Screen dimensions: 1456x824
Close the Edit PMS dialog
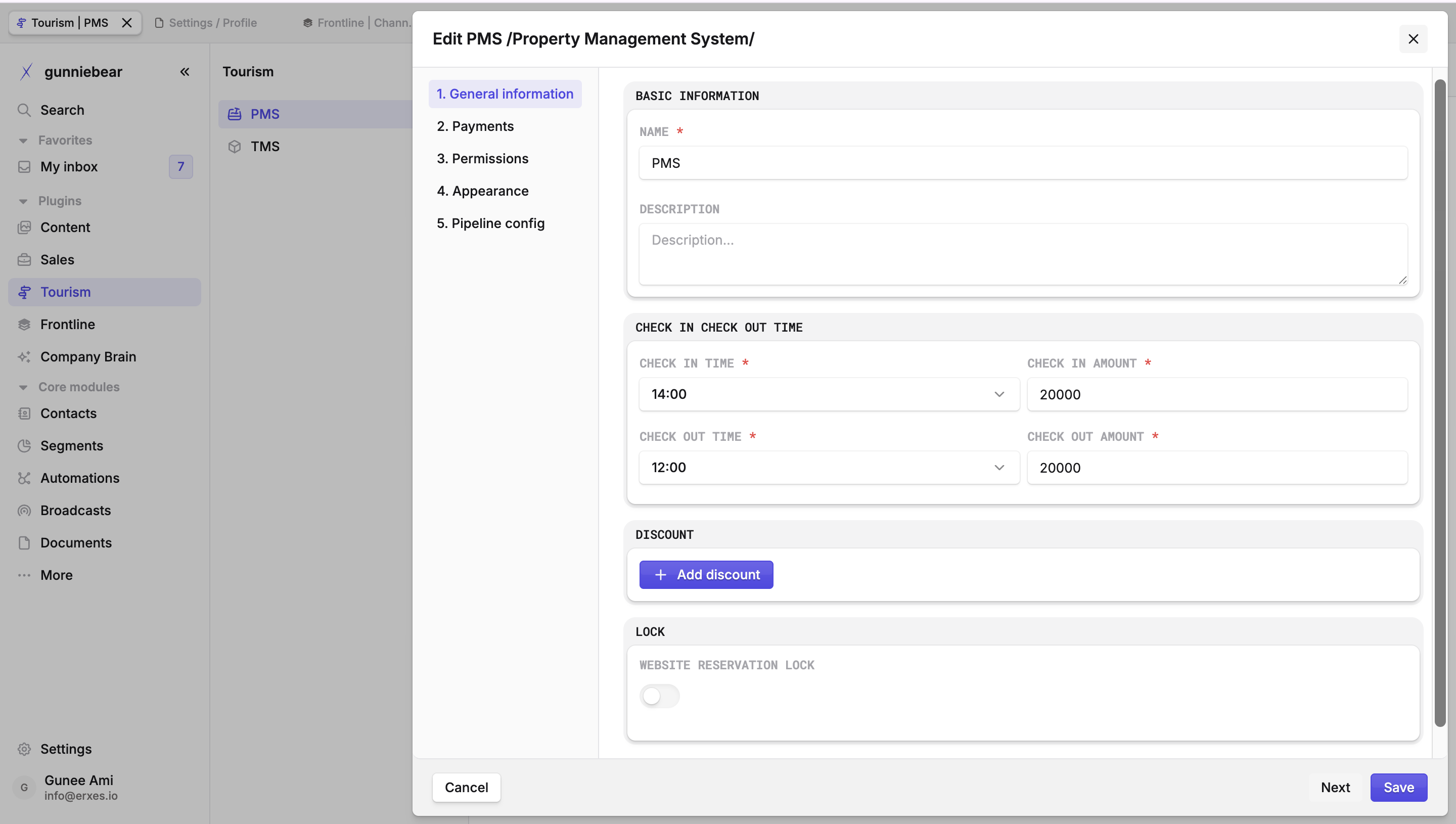tap(1413, 39)
